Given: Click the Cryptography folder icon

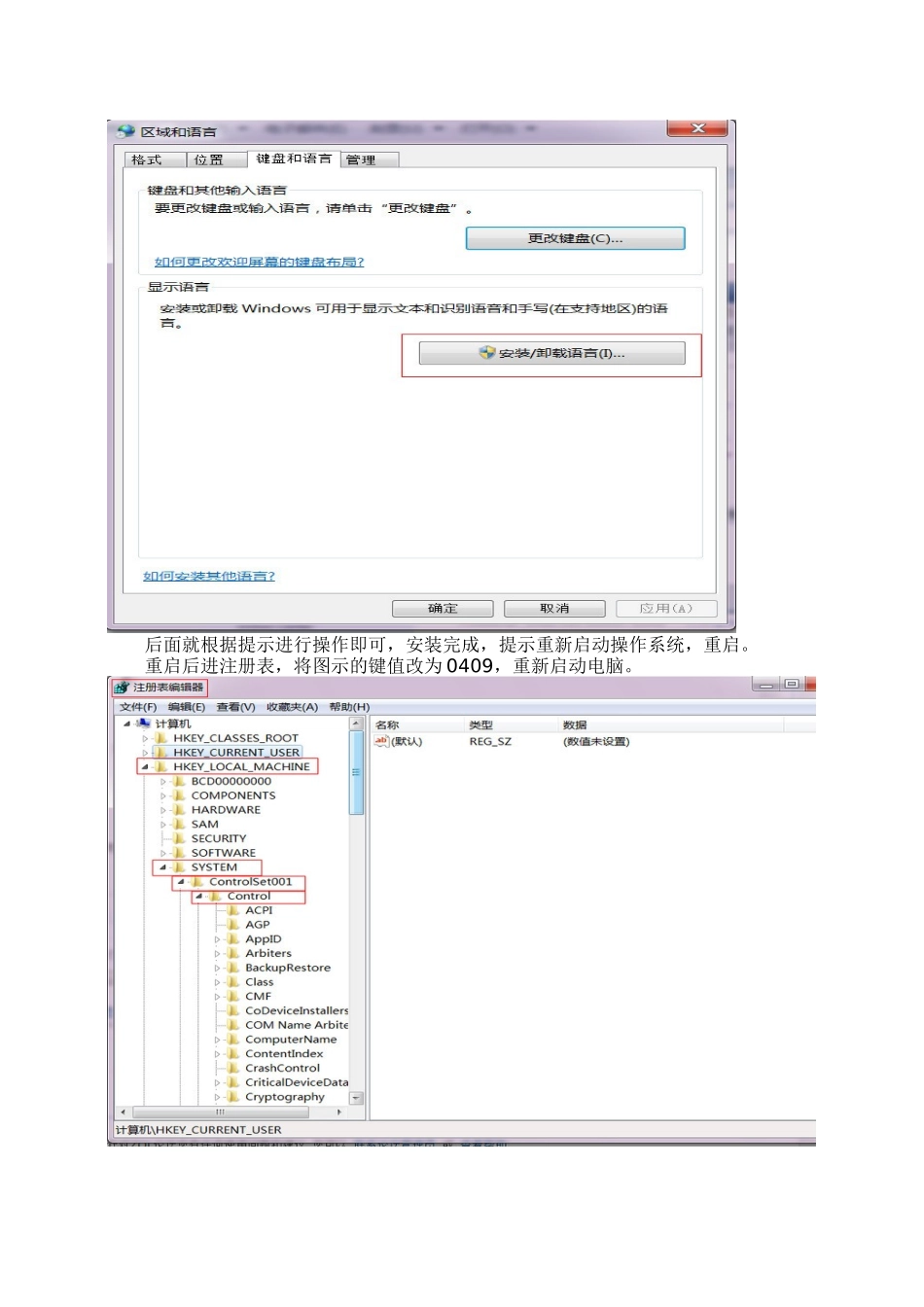Looking at the screenshot, I should pos(233,1097).
